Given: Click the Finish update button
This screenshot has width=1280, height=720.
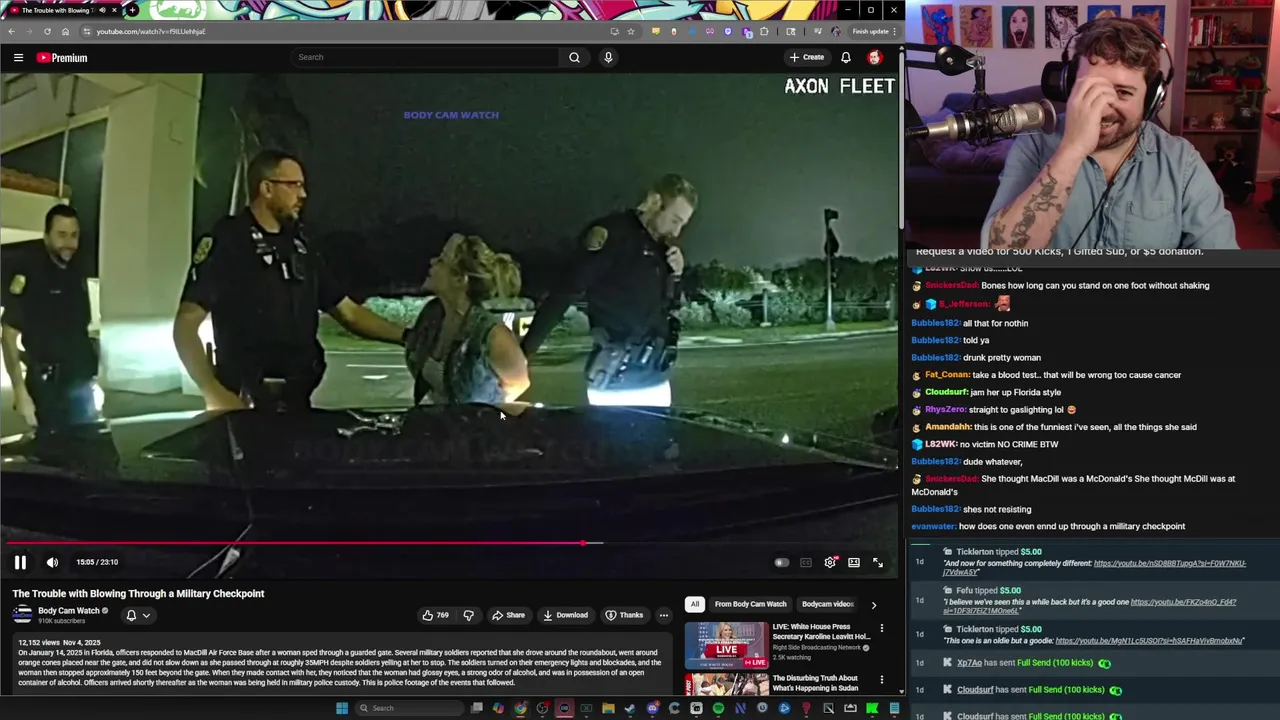Looking at the screenshot, I should point(871,31).
